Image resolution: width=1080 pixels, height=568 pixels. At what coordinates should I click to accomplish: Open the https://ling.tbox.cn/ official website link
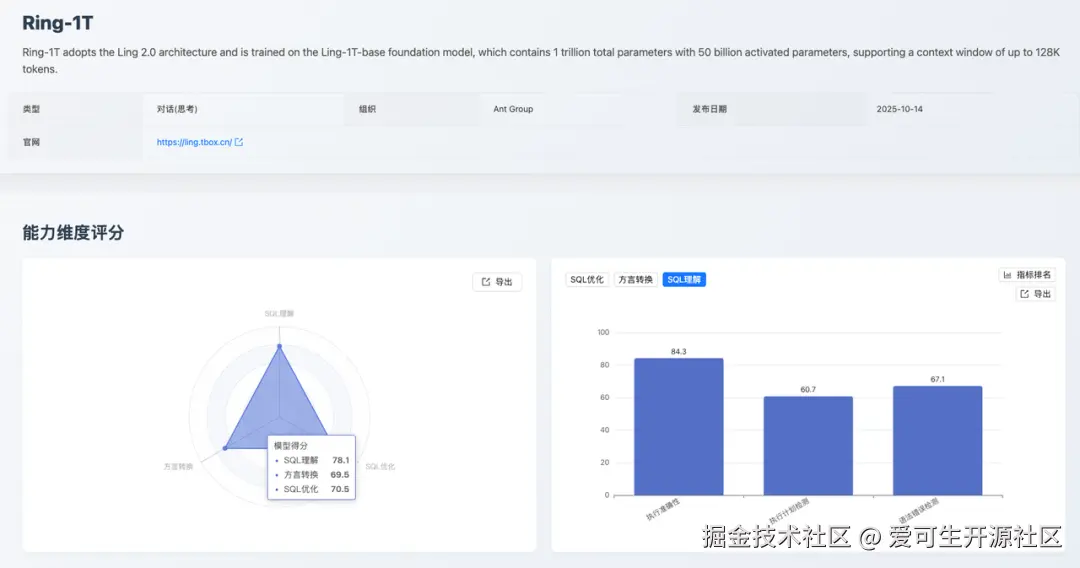(x=194, y=142)
